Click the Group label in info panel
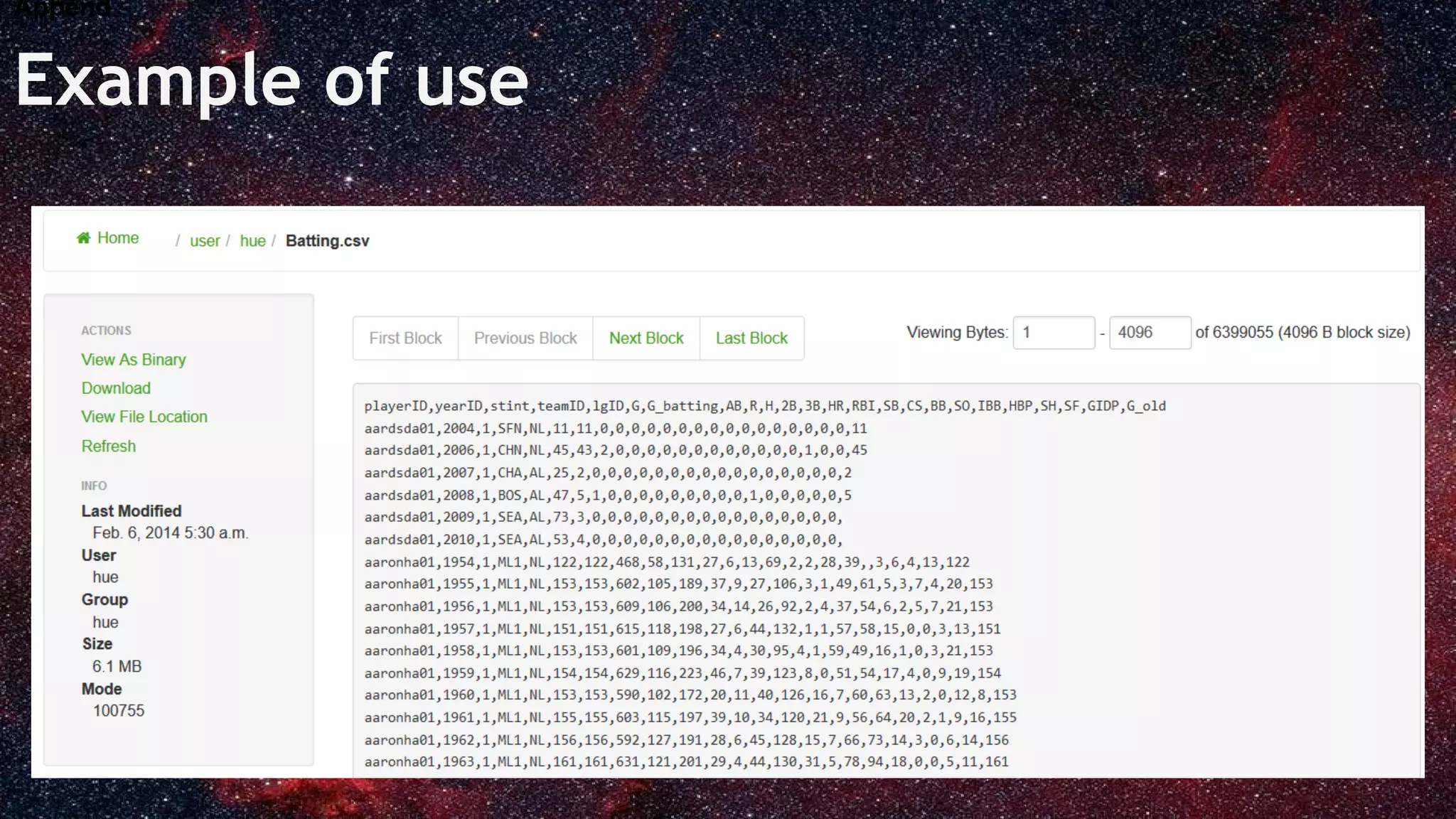 click(105, 599)
